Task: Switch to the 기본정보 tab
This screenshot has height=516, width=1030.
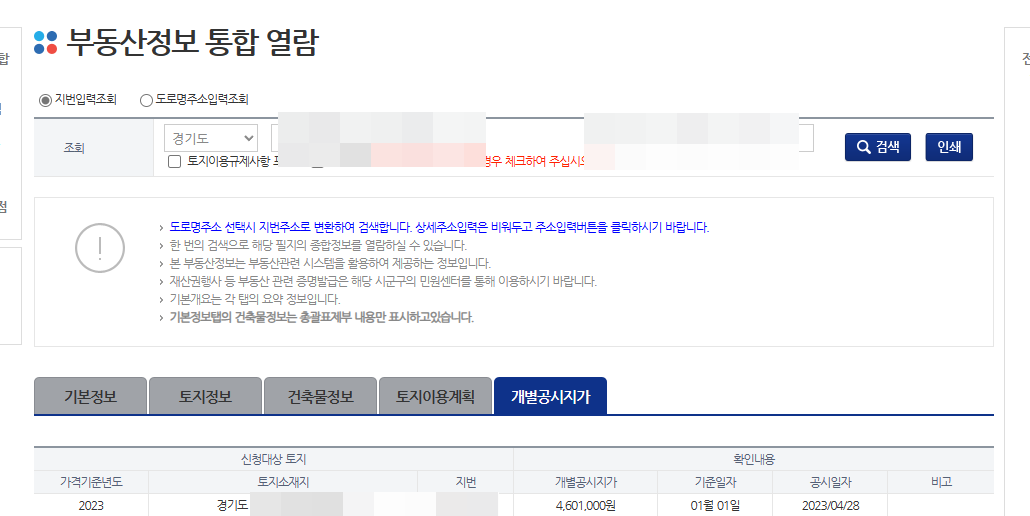Action: point(91,397)
